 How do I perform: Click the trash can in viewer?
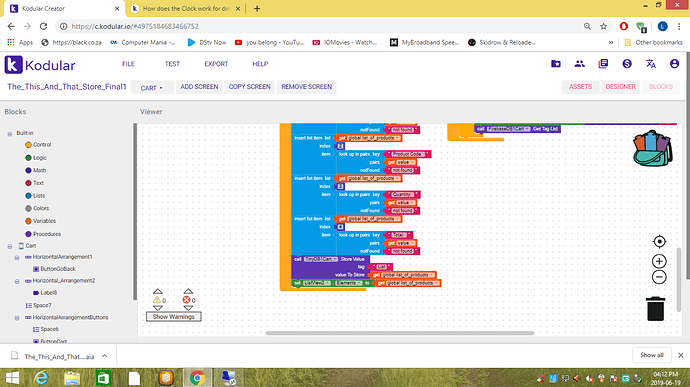656,308
